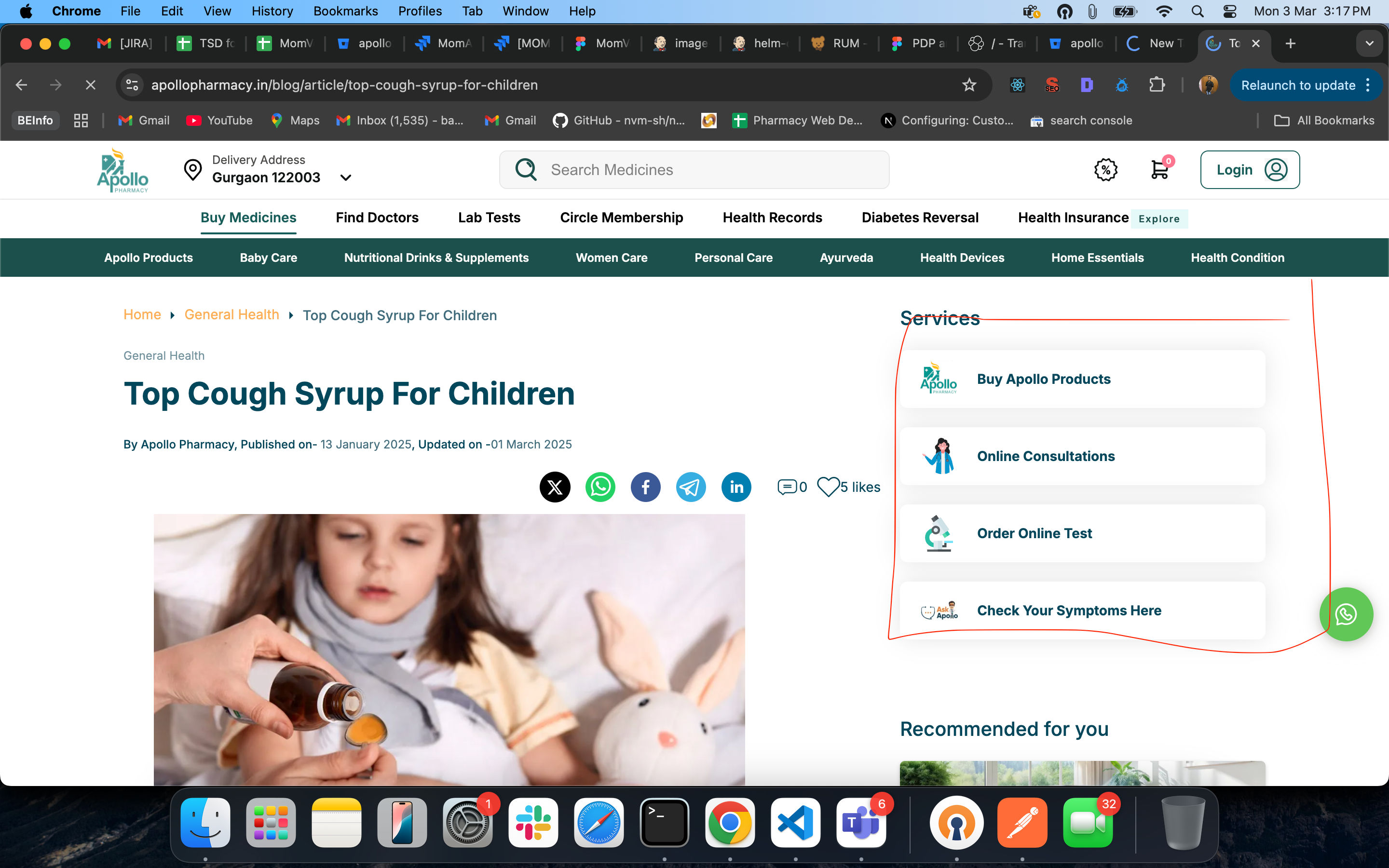Open the Buy Medicines tab
Viewport: 1389px width, 868px height.
pyautogui.click(x=248, y=217)
